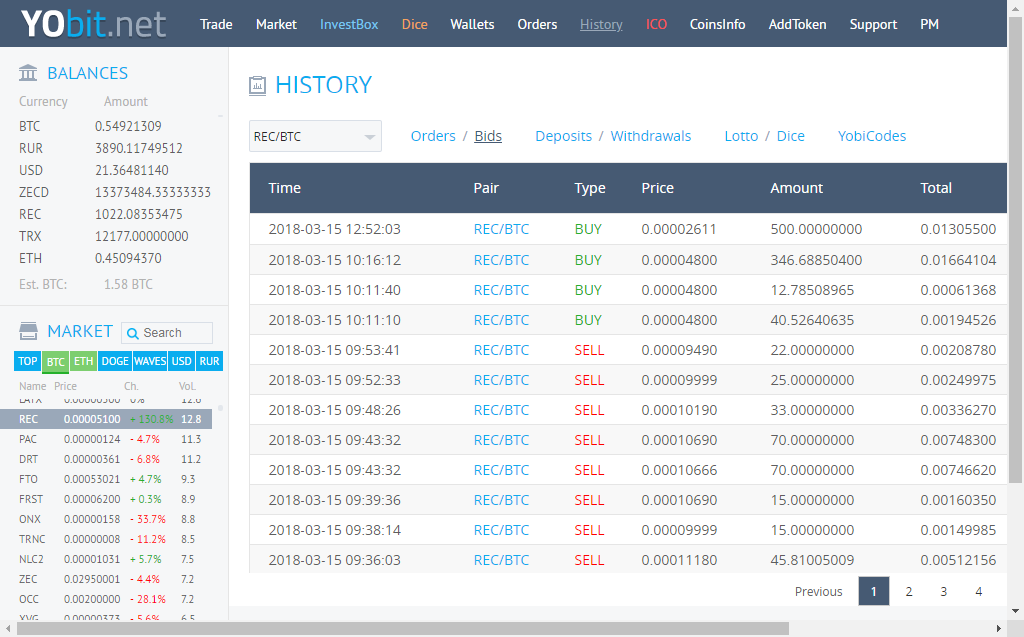This screenshot has height=637, width=1024.
Task: Select the DRT market row
Action: [106, 459]
